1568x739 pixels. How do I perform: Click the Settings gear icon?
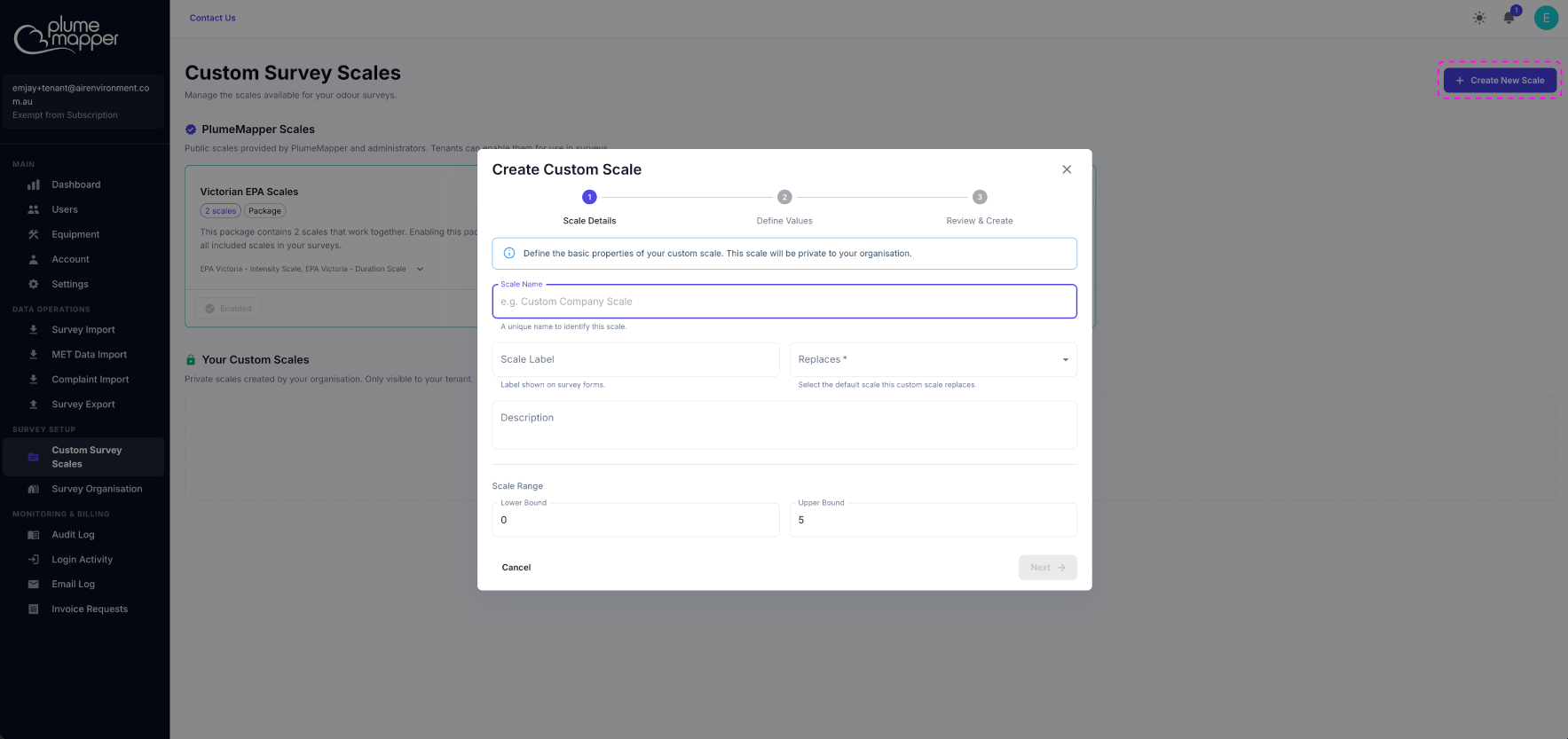tap(34, 284)
